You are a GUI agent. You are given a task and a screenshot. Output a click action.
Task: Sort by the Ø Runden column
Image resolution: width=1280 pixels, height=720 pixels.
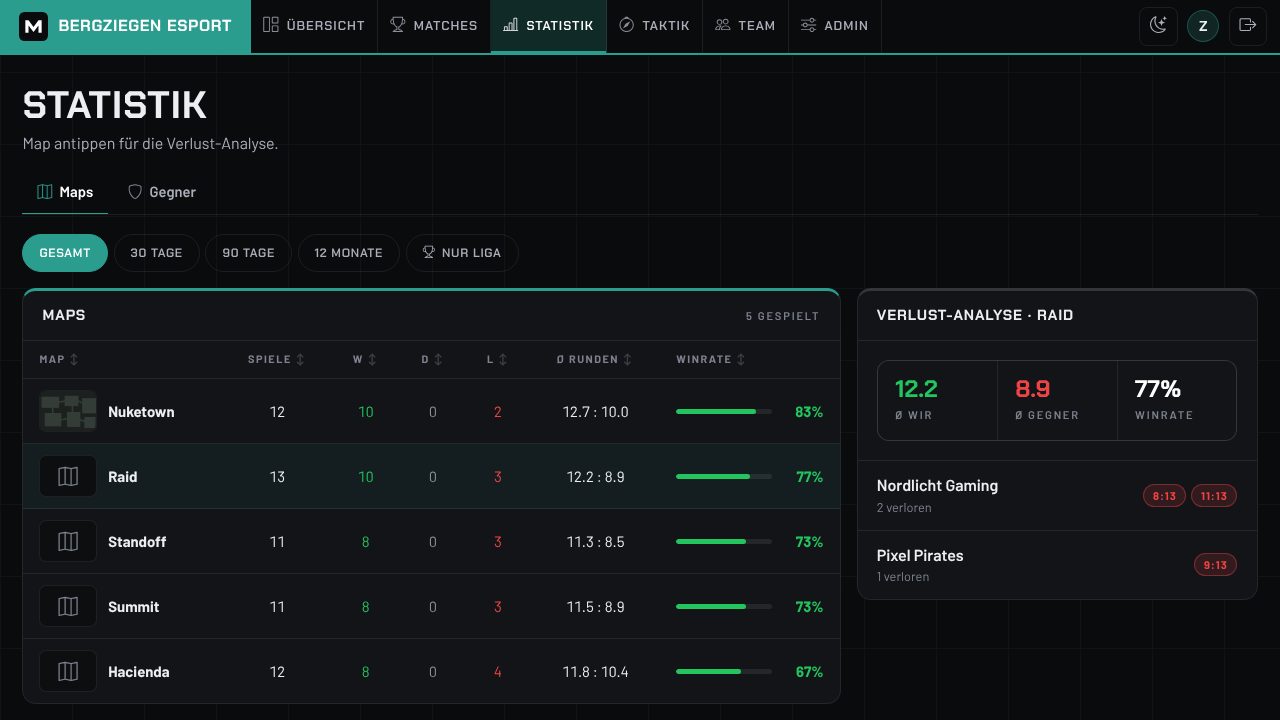tap(595, 360)
